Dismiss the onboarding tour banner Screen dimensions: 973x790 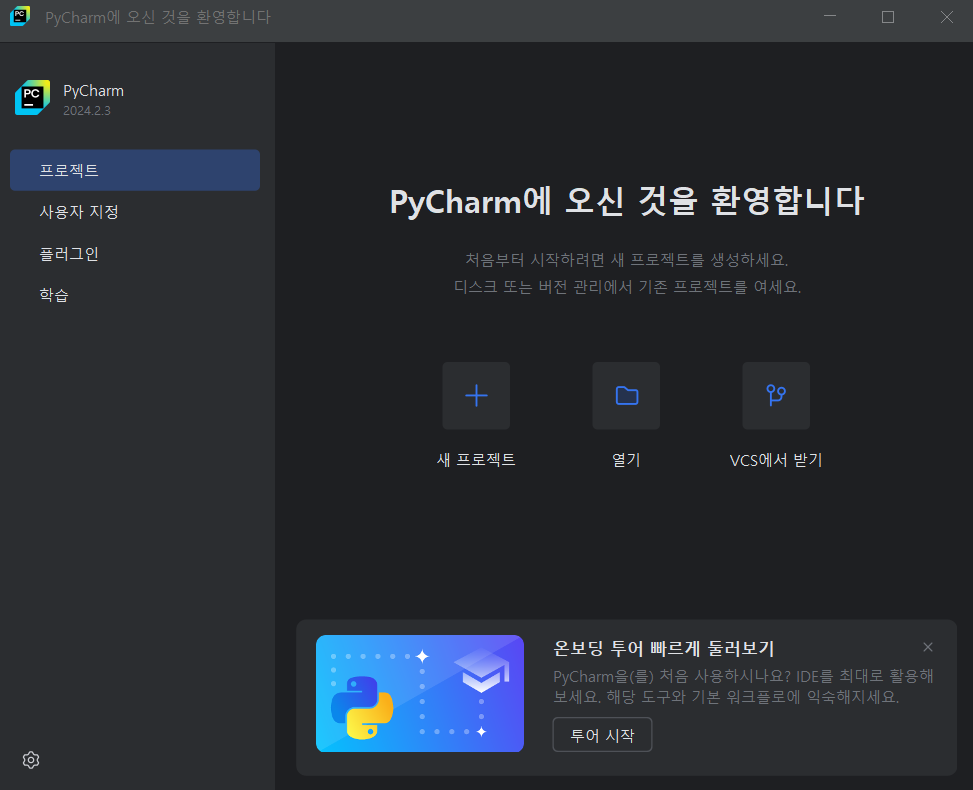click(928, 647)
